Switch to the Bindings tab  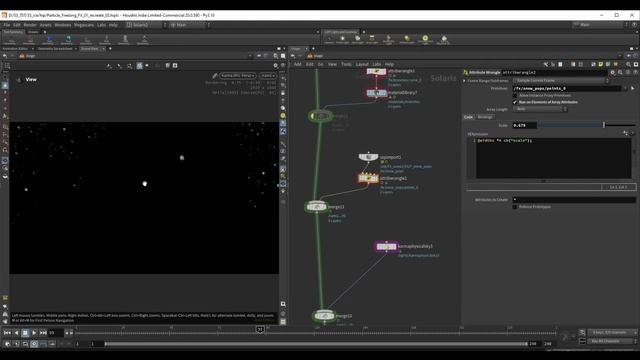pyautogui.click(x=485, y=117)
